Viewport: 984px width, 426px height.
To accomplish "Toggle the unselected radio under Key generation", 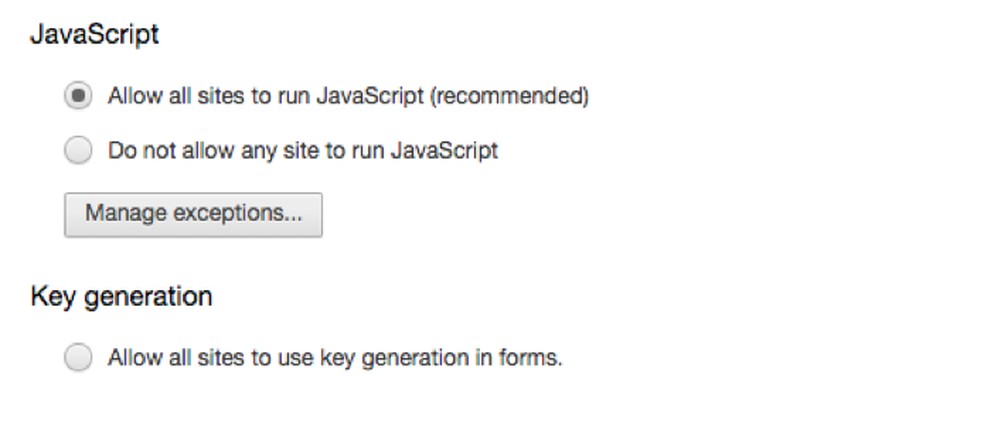I will (77, 357).
